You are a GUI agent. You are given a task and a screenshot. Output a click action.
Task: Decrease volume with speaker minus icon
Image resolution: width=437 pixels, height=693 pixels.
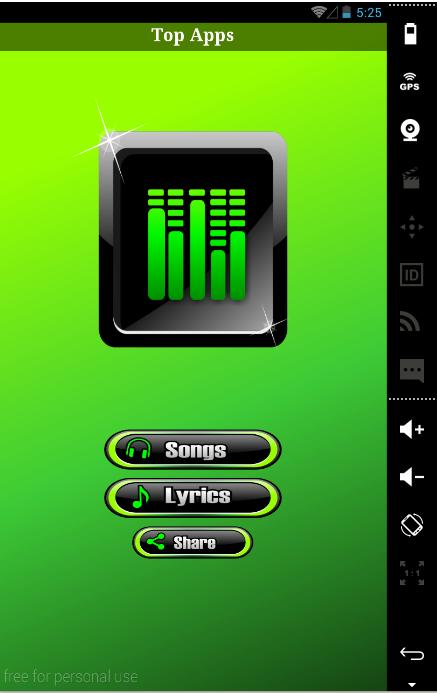click(x=412, y=477)
